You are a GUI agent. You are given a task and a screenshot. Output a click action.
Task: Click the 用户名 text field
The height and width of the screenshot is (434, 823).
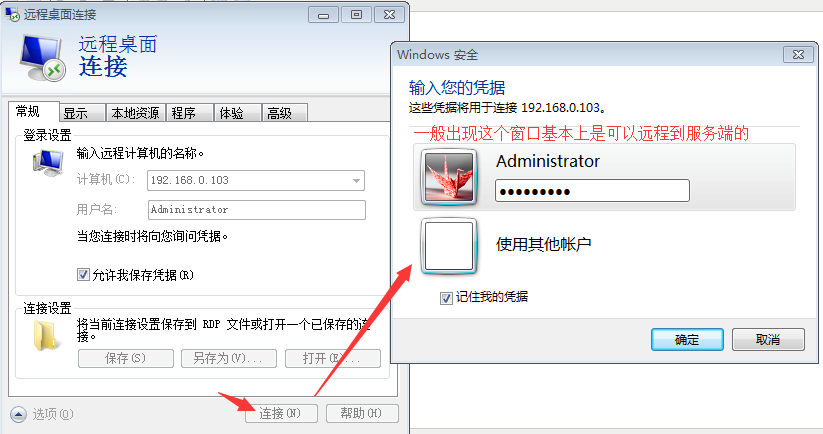pos(257,210)
